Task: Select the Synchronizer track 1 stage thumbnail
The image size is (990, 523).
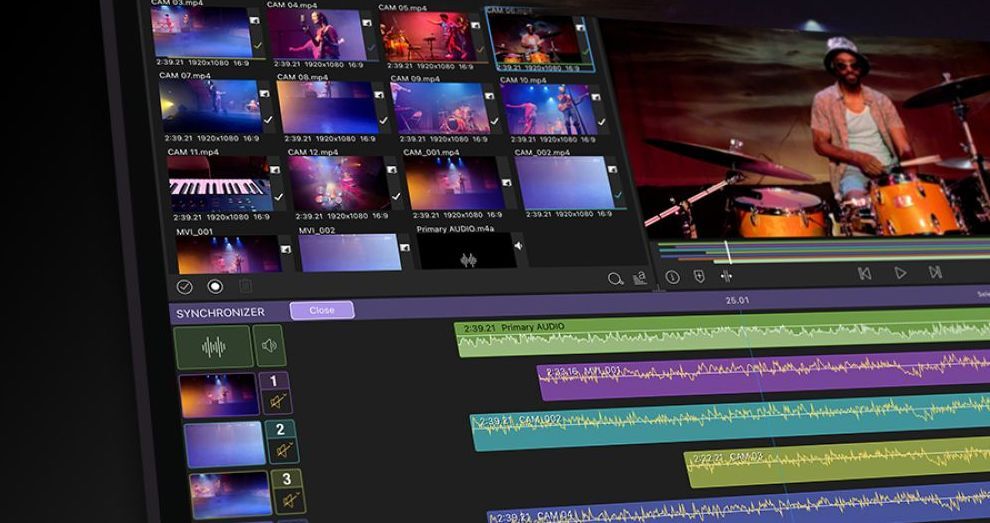Action: (218, 395)
